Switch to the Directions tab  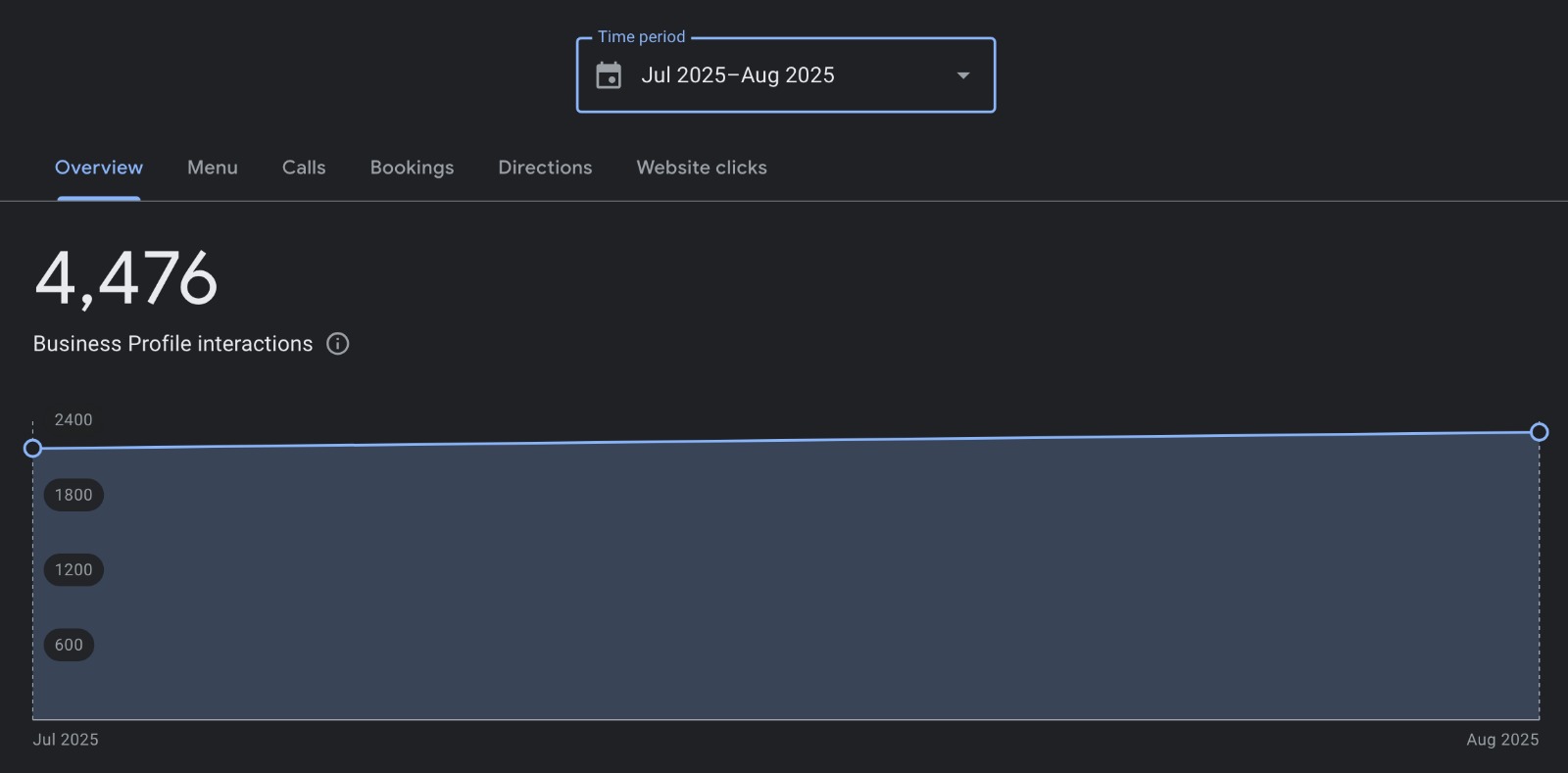(545, 168)
